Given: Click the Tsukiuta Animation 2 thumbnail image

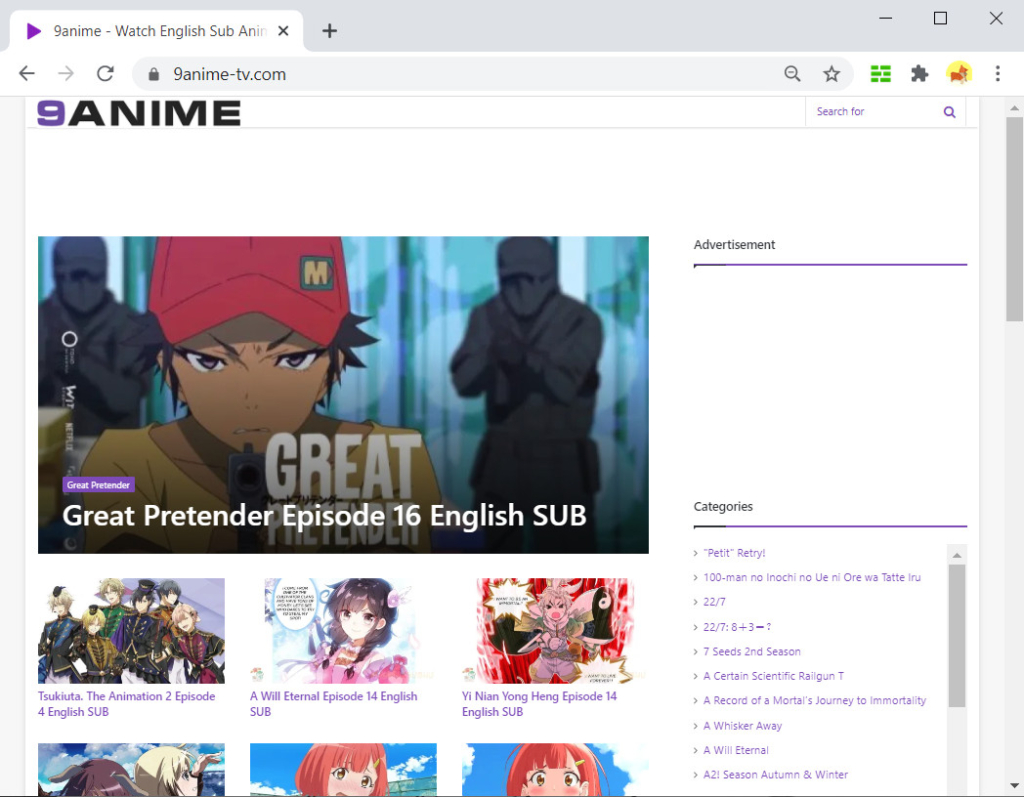Looking at the screenshot, I should pyautogui.click(x=131, y=631).
